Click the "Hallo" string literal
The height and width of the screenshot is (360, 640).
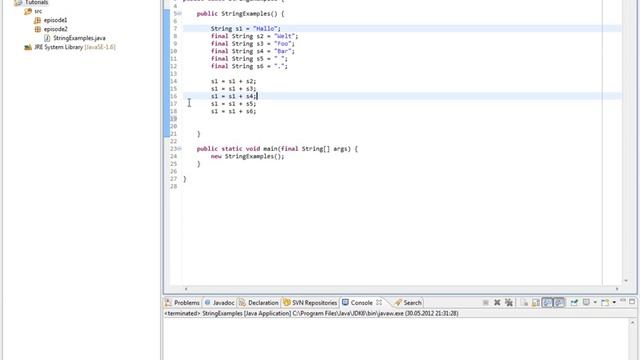[265, 29]
